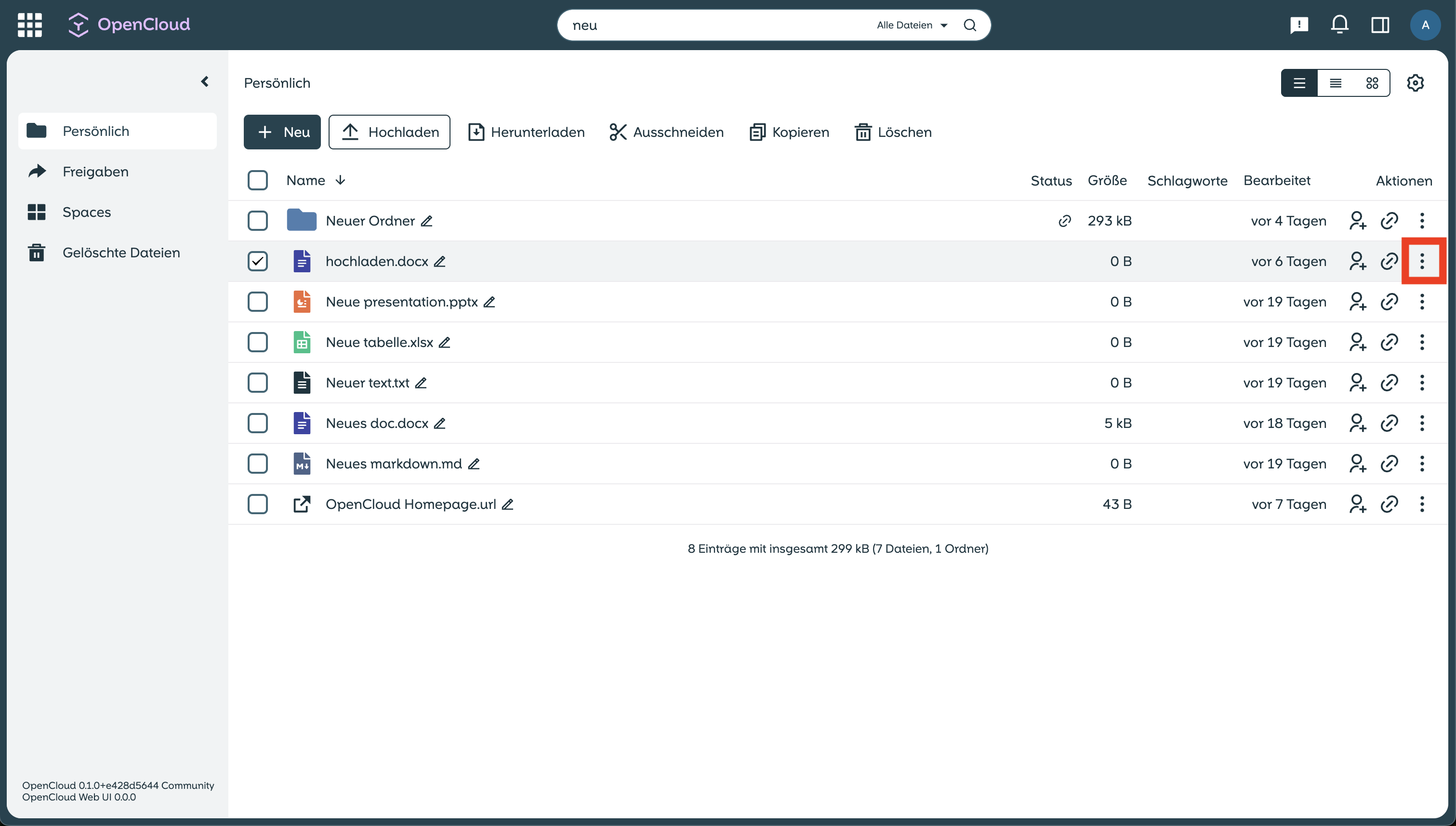
Task: Rename Neue tabelle.xlsx via pencil icon
Action: [445, 342]
